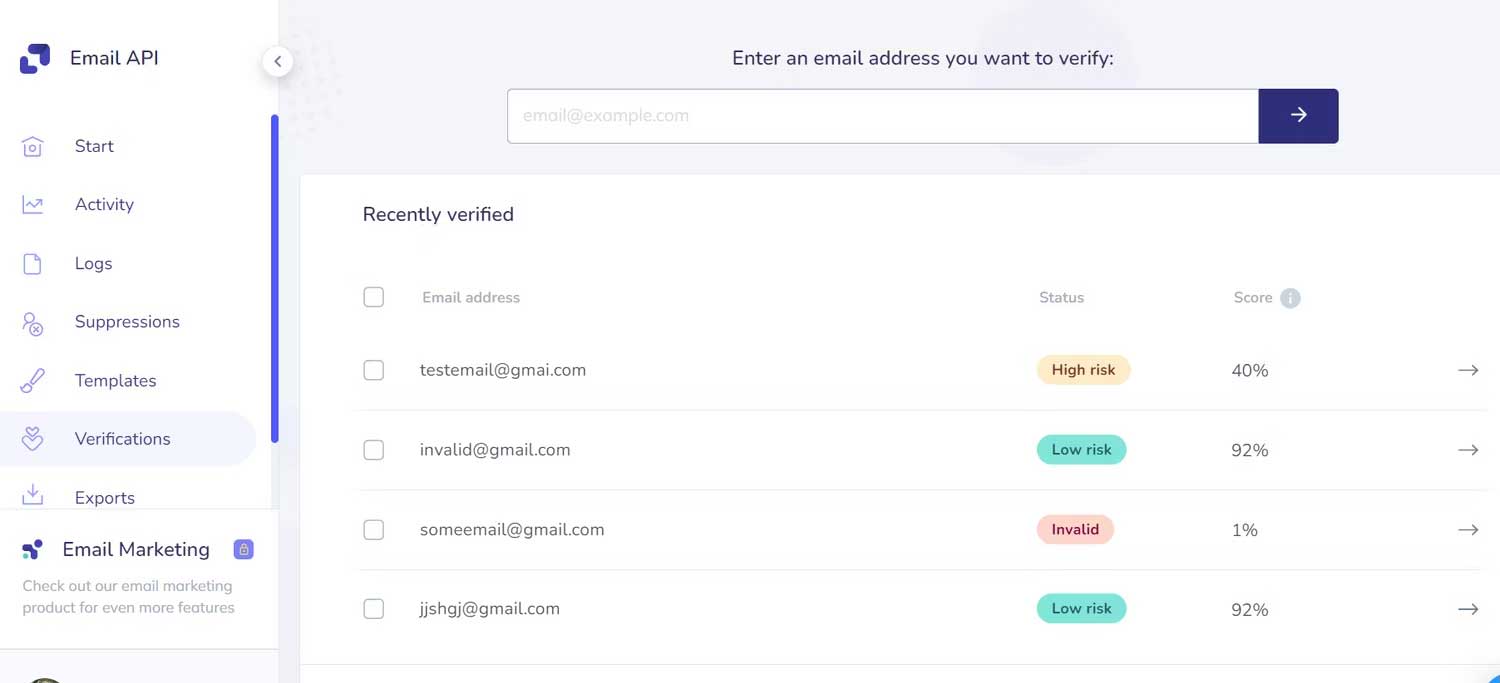The height and width of the screenshot is (683, 1500).
Task: Click the Score info icon
Action: coord(1290,298)
